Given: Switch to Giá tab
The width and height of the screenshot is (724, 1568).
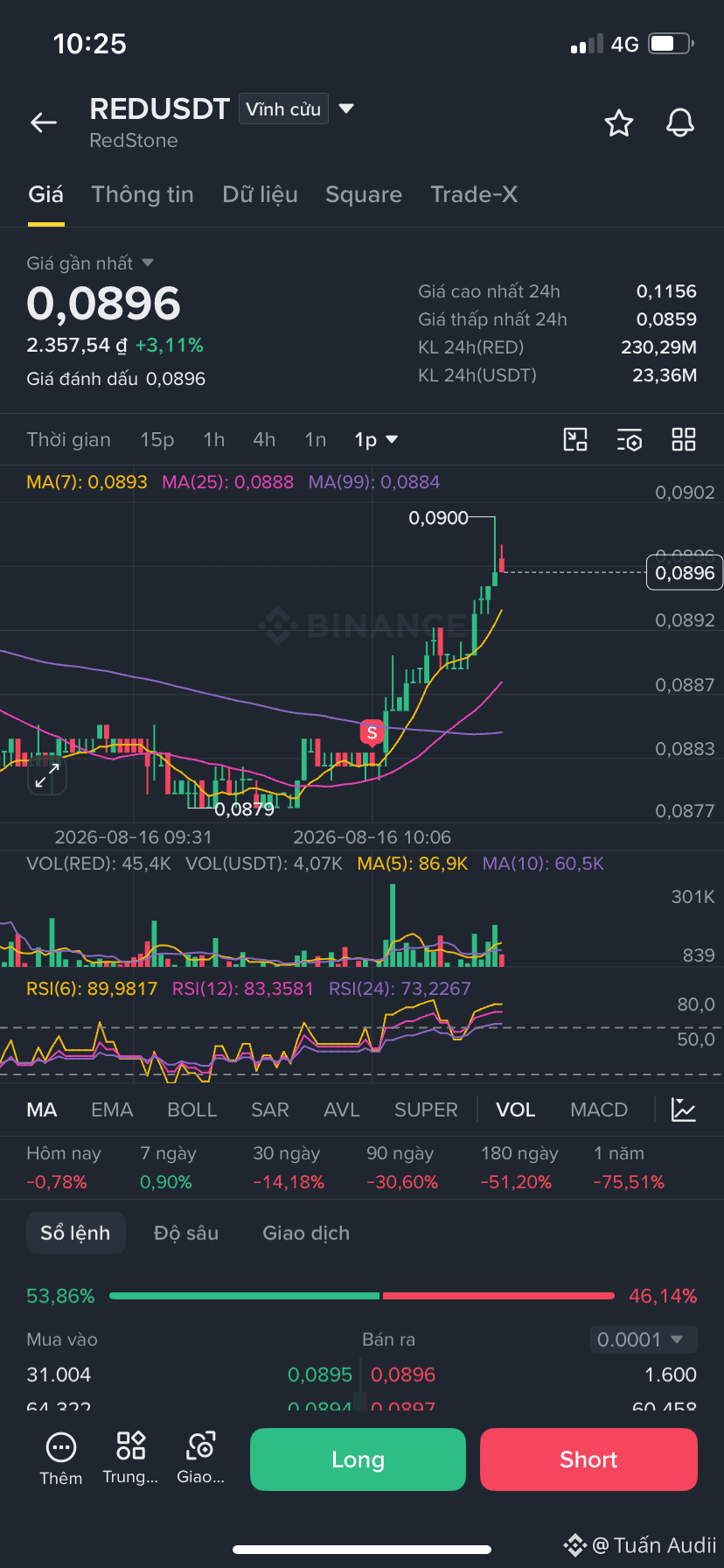Looking at the screenshot, I should pos(46,194).
